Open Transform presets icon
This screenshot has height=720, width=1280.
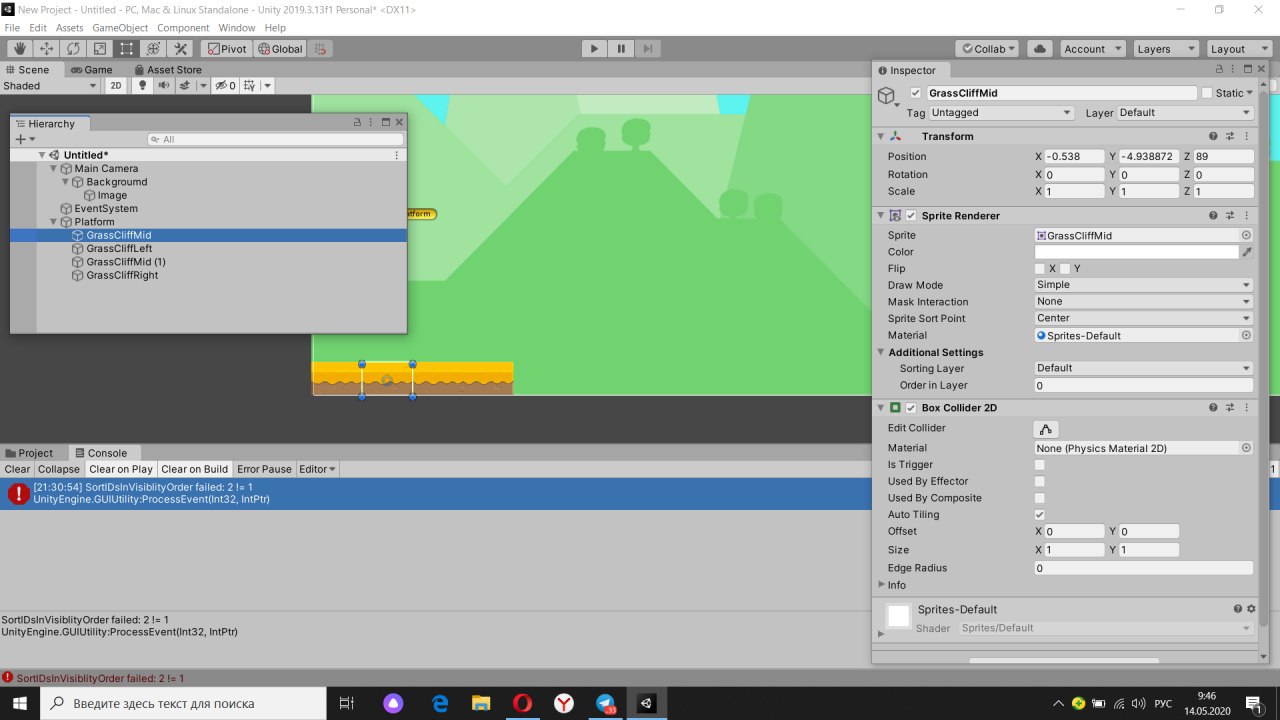(x=1230, y=136)
